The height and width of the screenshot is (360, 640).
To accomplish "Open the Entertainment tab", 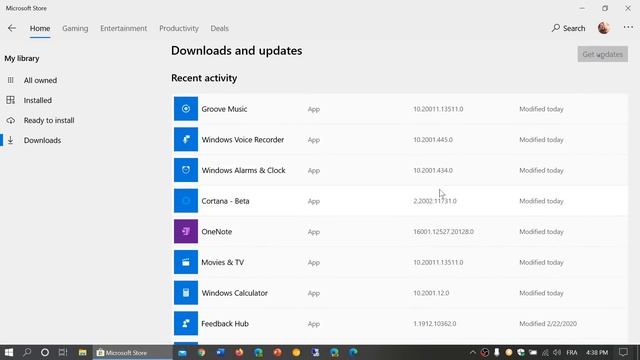I will [x=124, y=28].
